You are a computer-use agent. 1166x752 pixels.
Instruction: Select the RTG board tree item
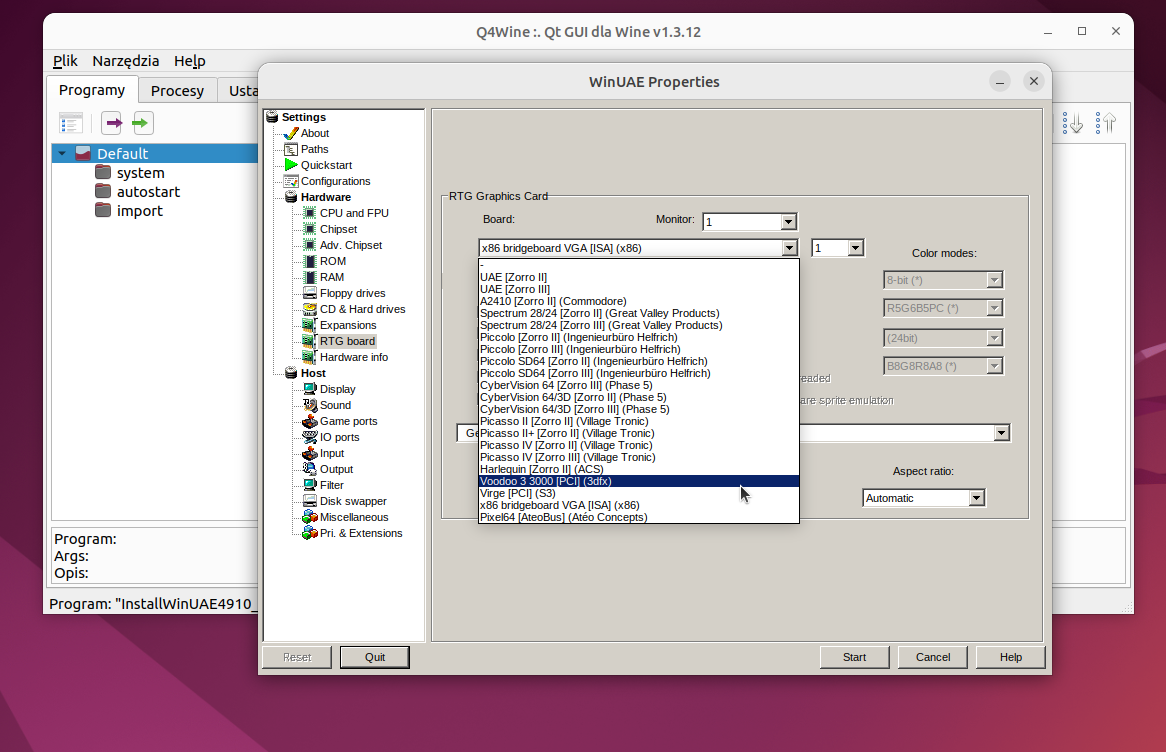pos(347,341)
